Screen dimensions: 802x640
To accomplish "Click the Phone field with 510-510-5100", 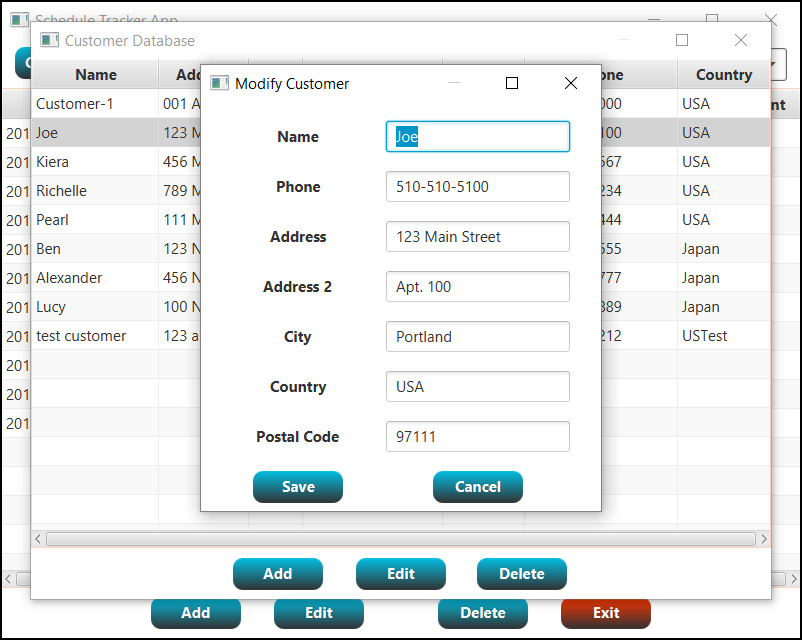I will 478,187.
